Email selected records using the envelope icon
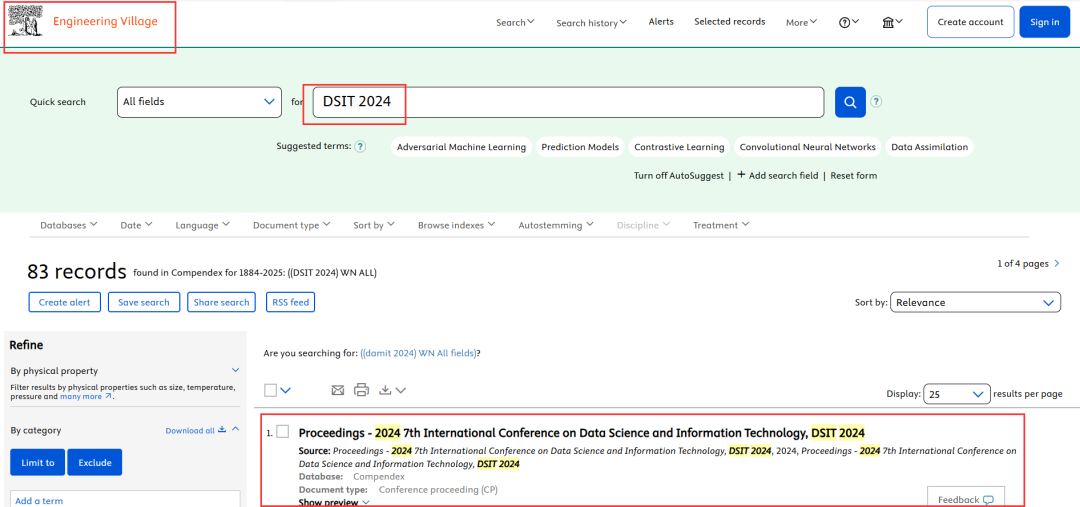 click(337, 390)
